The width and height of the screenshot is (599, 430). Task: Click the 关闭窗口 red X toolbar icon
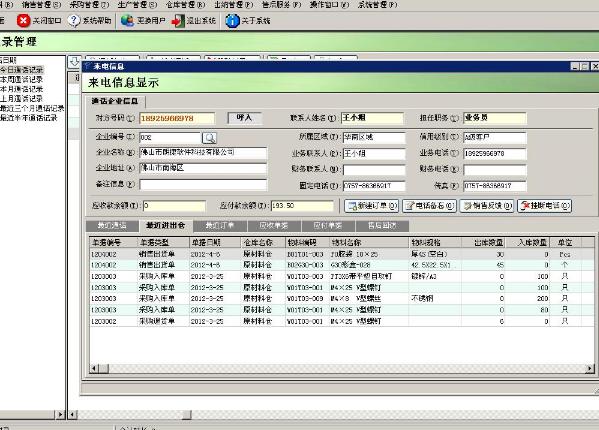click(23, 21)
